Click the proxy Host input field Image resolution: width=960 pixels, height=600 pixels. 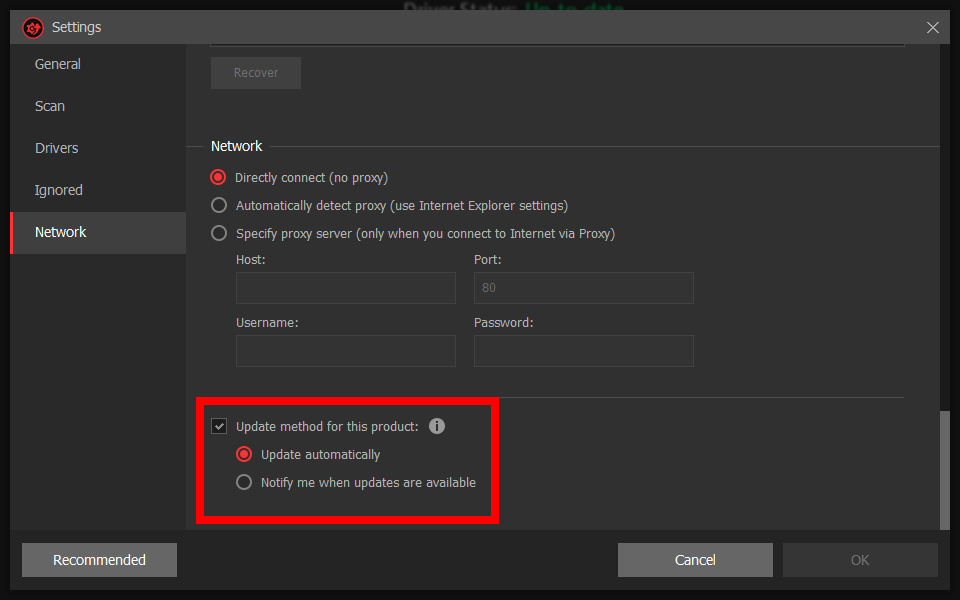pos(346,288)
